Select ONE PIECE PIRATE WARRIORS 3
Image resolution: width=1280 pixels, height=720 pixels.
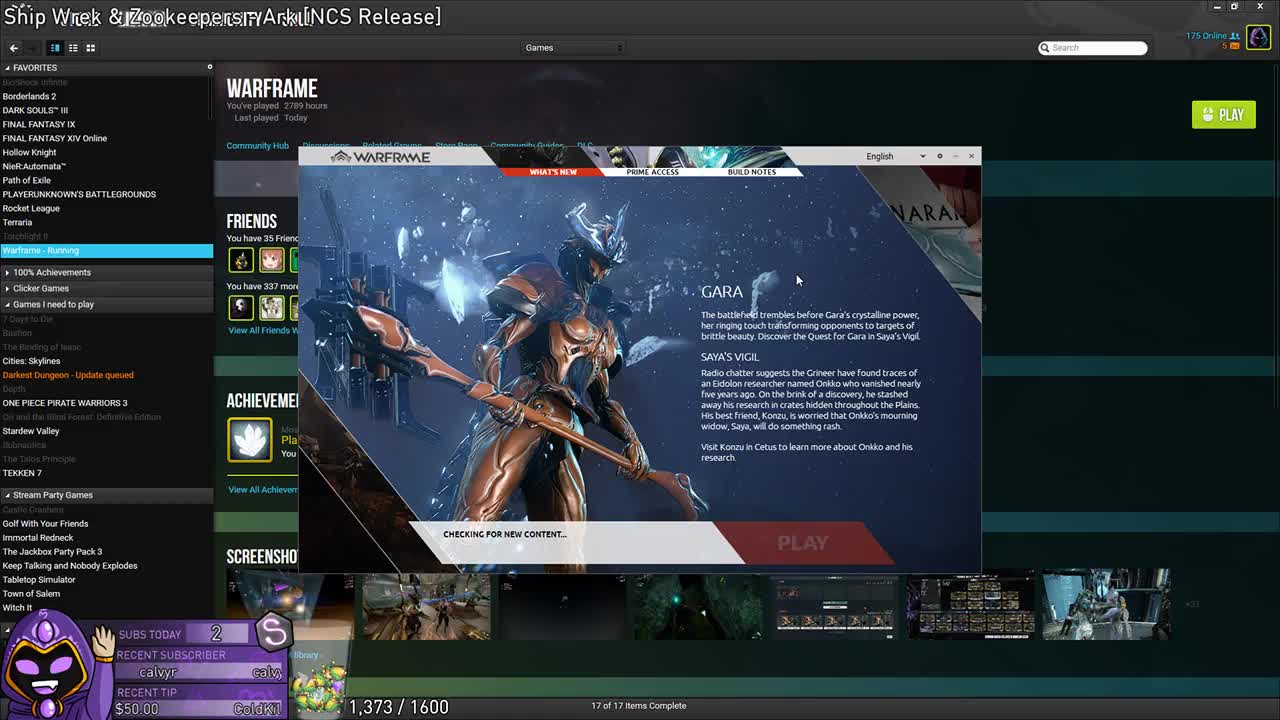click(65, 403)
